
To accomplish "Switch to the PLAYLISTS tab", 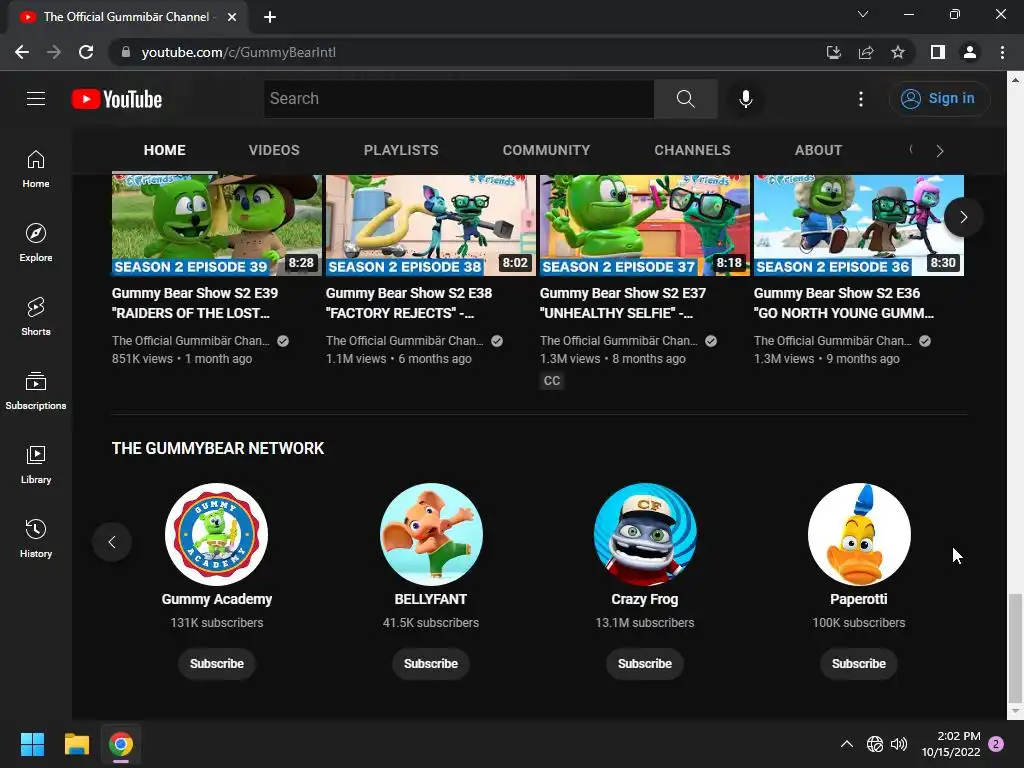I will tap(401, 150).
